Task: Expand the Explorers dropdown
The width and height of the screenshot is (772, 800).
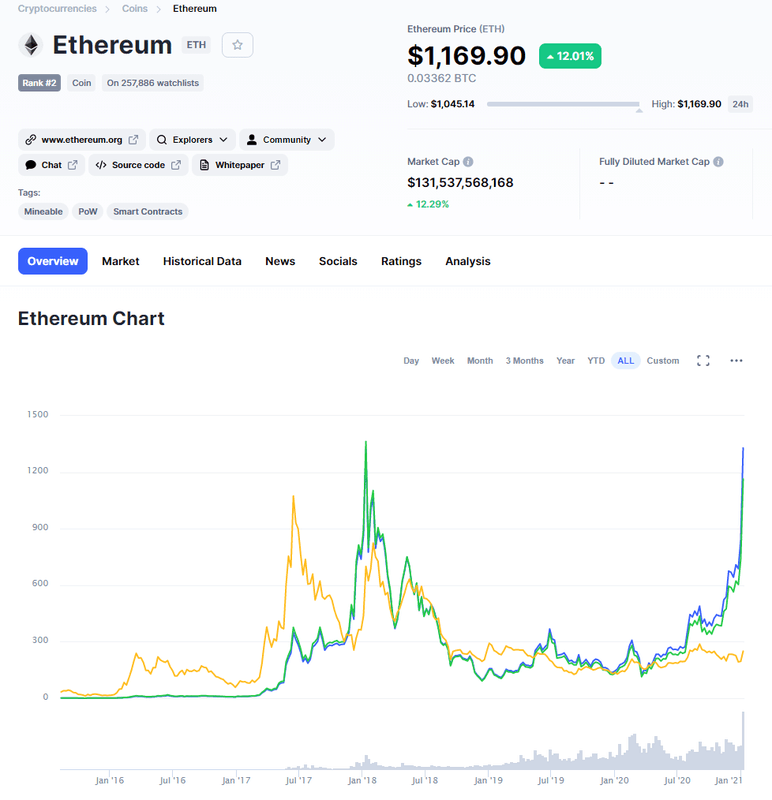Action: pos(192,140)
